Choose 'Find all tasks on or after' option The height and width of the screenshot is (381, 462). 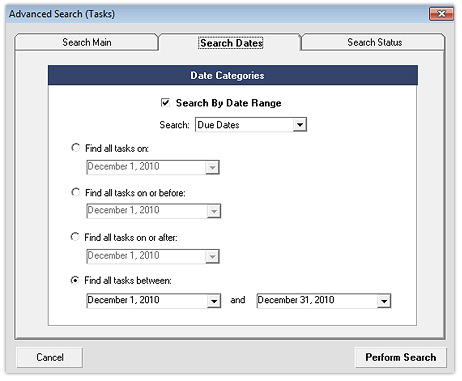click(75, 237)
